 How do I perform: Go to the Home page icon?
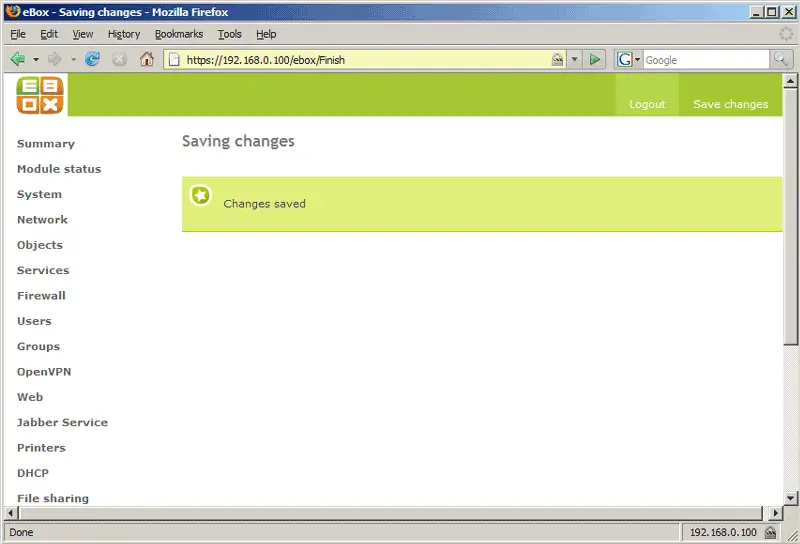click(147, 59)
